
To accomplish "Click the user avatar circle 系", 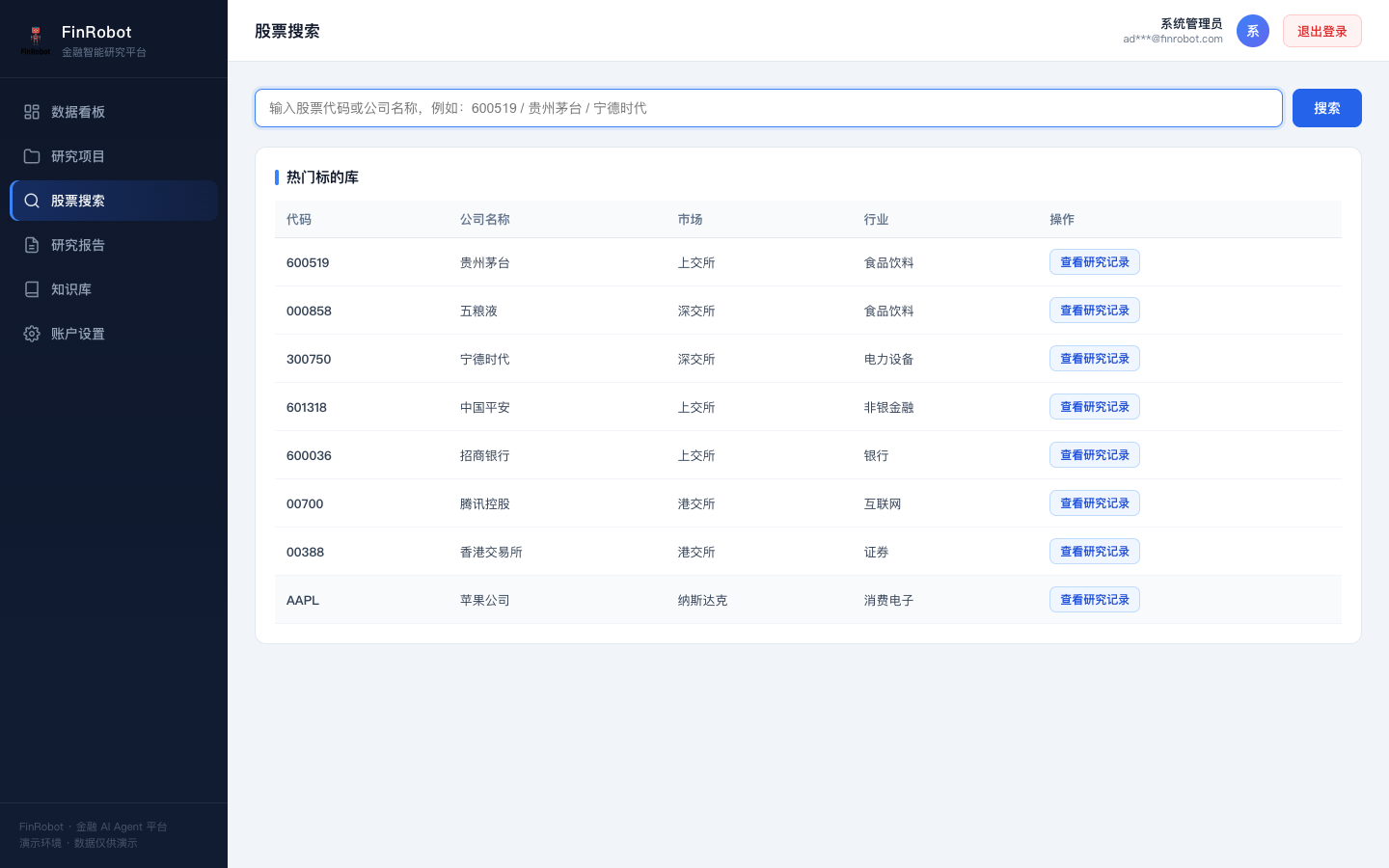I will (1253, 31).
